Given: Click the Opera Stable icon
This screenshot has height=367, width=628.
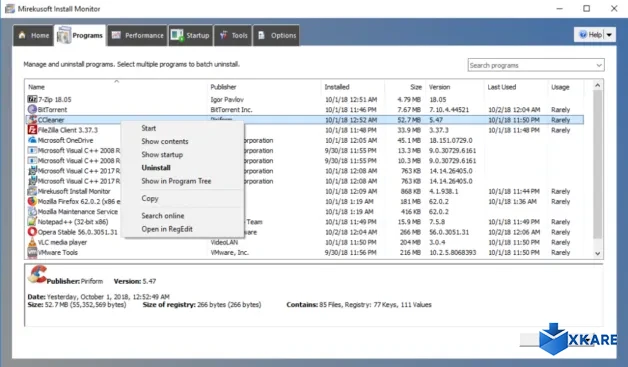Looking at the screenshot, I should [x=32, y=232].
